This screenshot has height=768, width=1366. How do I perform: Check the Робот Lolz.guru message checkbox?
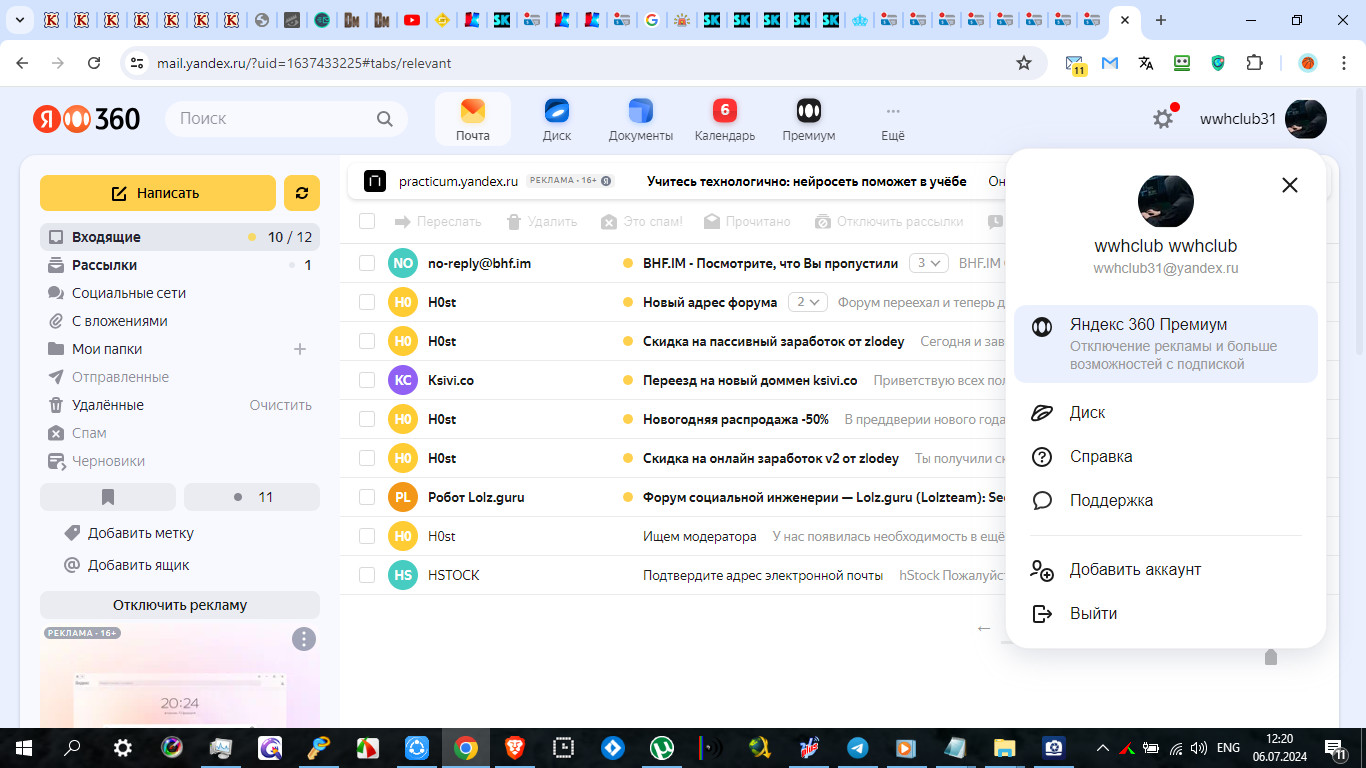pos(367,497)
